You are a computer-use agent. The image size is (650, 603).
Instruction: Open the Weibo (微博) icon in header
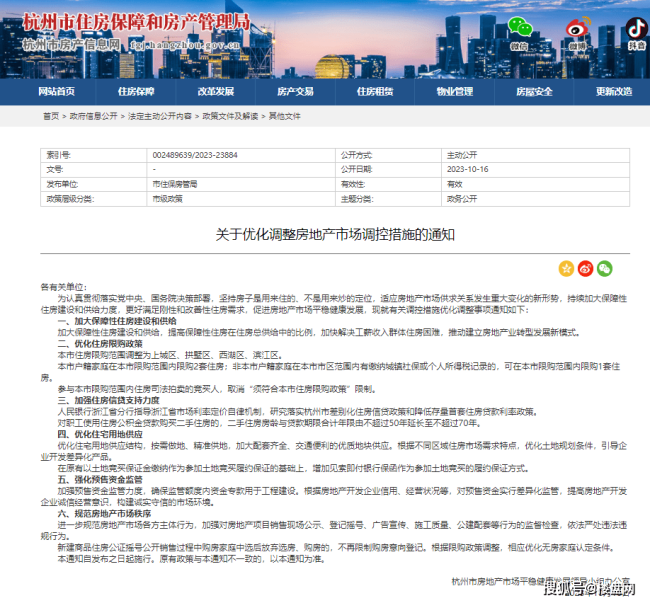[x=577, y=30]
